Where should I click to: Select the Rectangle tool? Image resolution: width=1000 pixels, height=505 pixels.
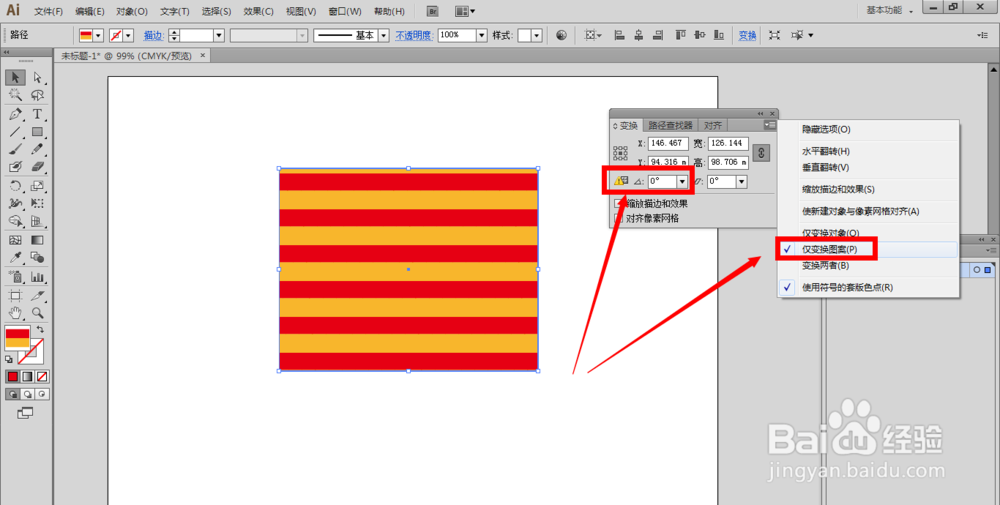pyautogui.click(x=37, y=132)
